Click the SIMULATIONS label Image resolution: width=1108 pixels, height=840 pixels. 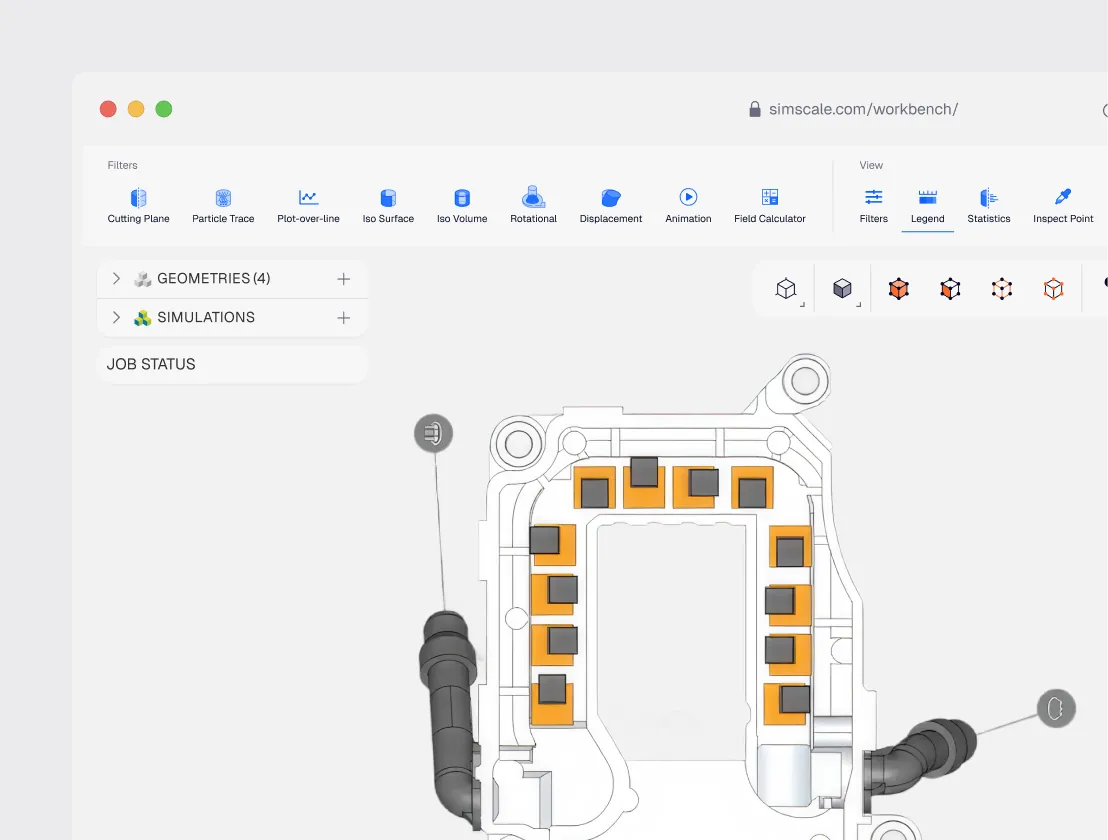[x=206, y=317]
